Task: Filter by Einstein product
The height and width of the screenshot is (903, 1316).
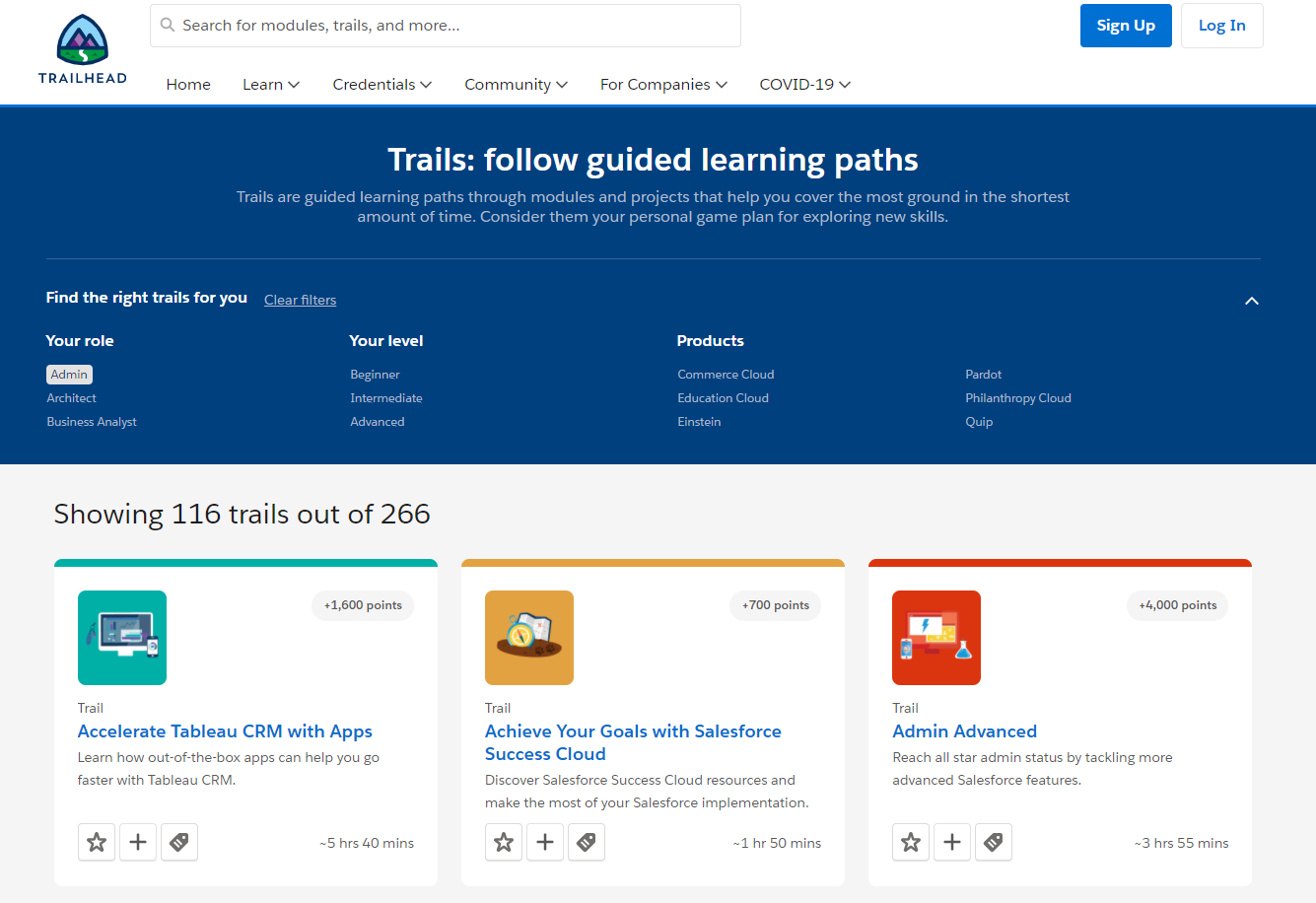Action: [699, 422]
